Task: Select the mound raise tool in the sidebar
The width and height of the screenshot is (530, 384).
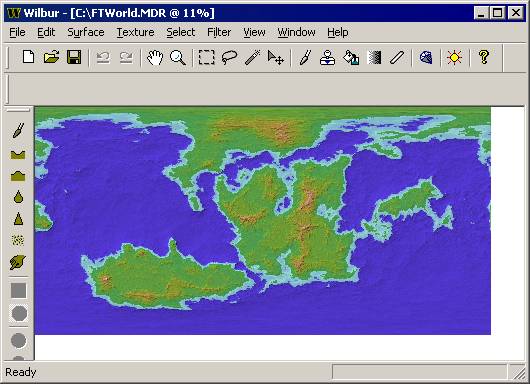Action: tap(18, 176)
